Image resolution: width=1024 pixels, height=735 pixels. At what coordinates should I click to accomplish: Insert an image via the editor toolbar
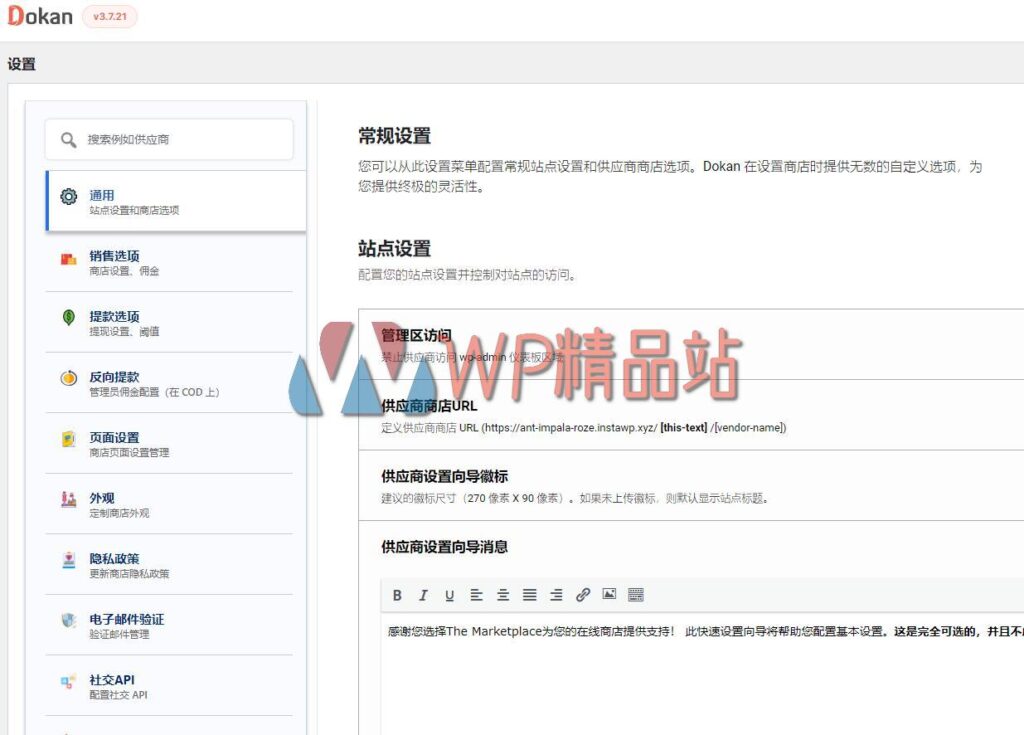[x=609, y=595]
